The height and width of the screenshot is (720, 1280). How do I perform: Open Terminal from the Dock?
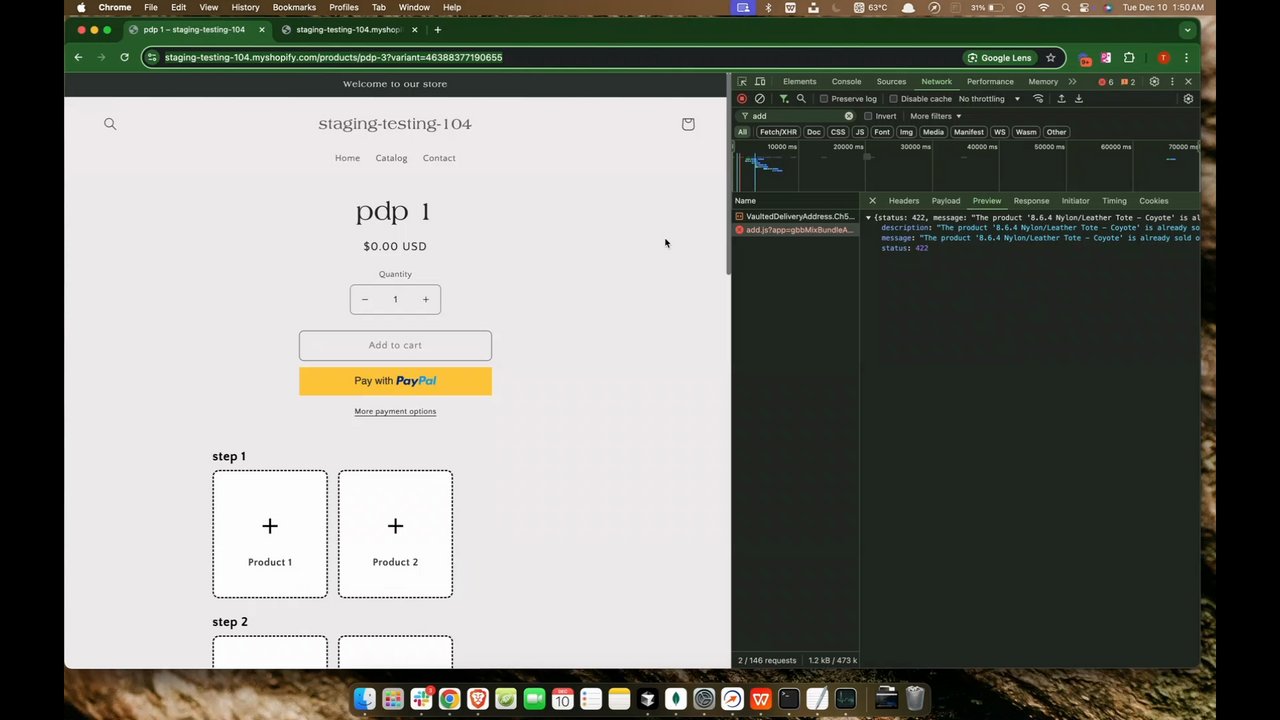(789, 699)
